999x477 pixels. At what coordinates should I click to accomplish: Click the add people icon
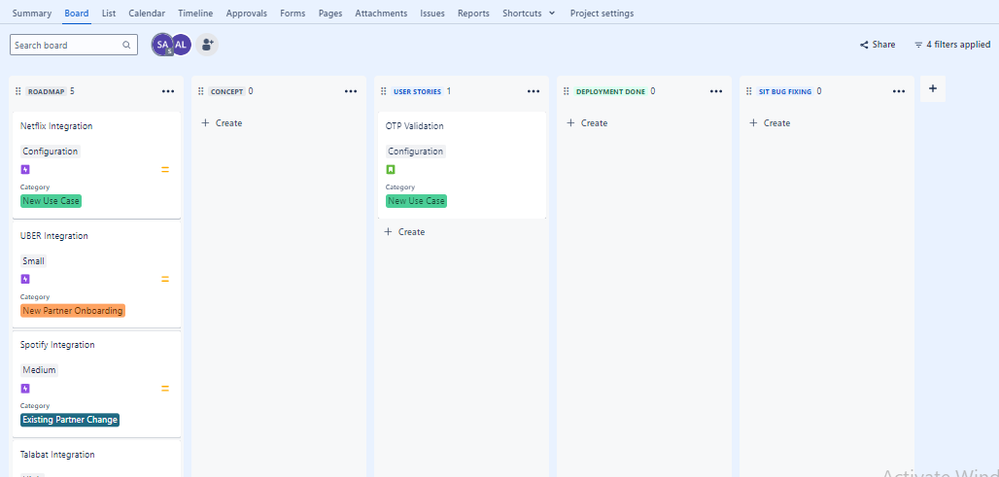pyautogui.click(x=207, y=45)
